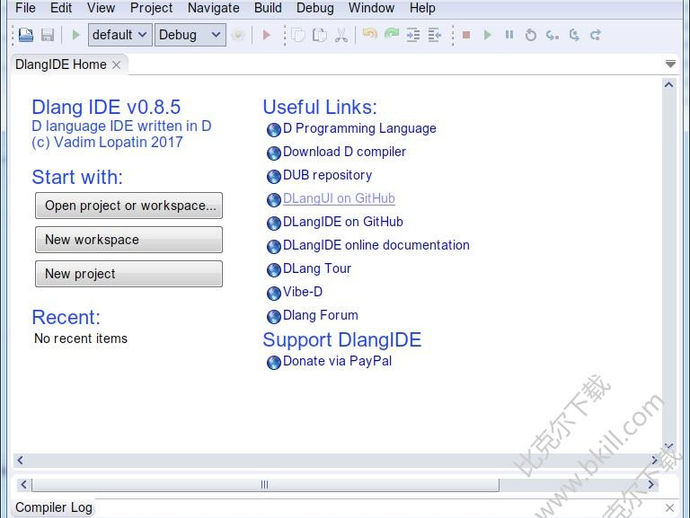Open the Project menu
This screenshot has width=690, height=518.
[151, 8]
